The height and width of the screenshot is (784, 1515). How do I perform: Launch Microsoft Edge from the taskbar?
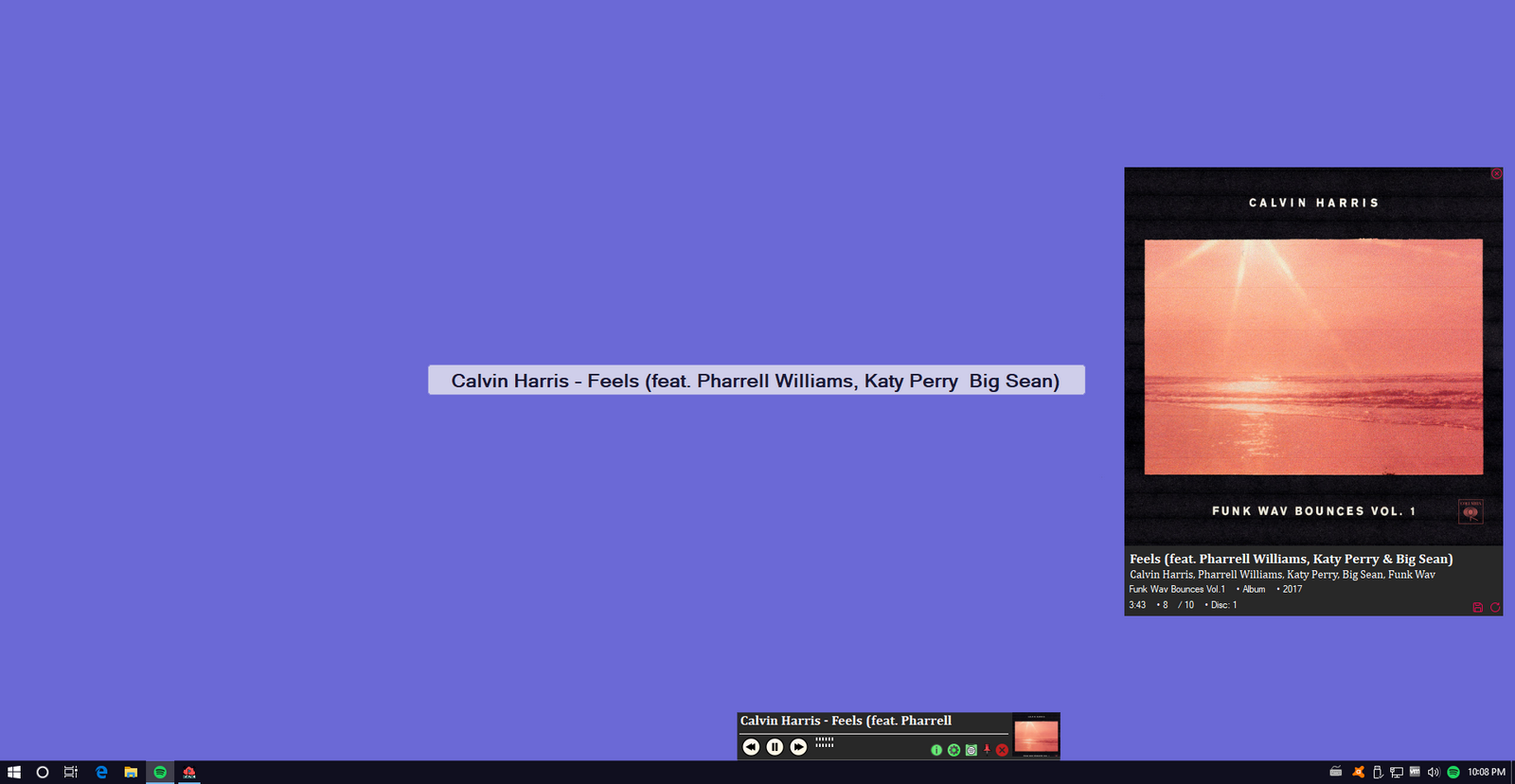101,772
